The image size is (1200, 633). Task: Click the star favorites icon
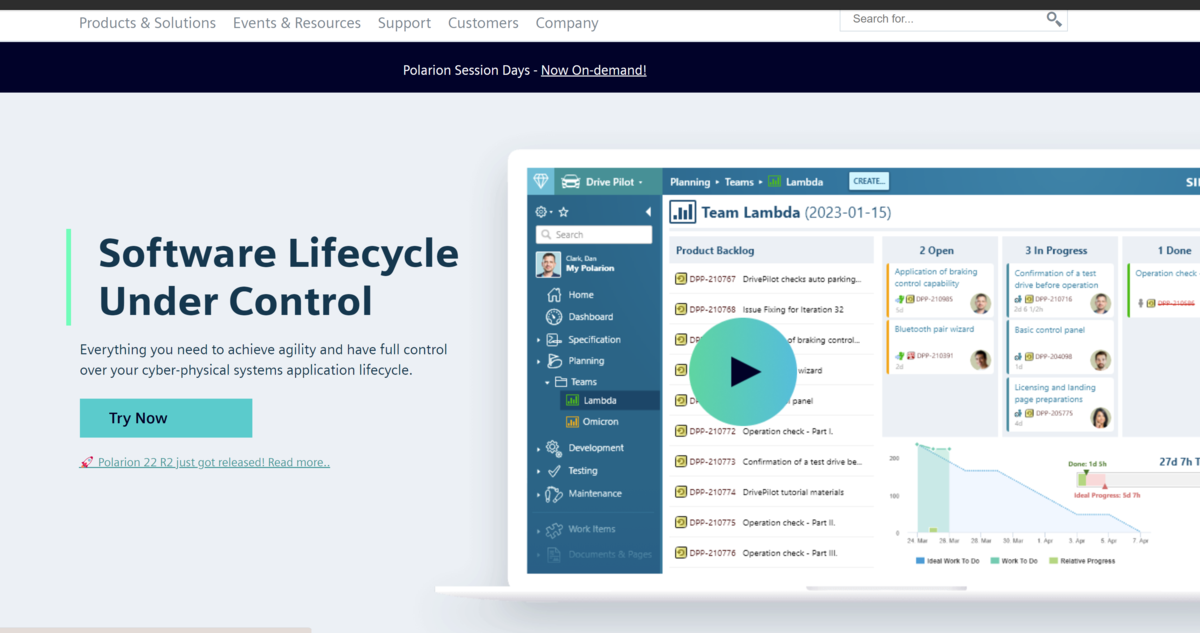(563, 212)
